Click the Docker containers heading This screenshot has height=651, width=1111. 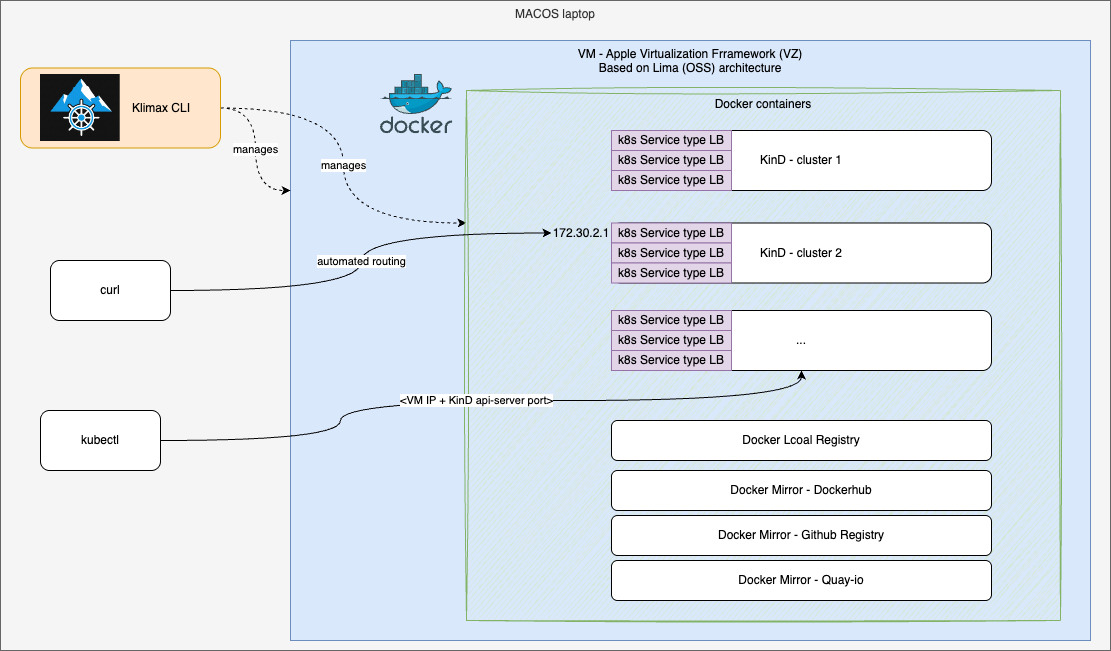tap(762, 103)
